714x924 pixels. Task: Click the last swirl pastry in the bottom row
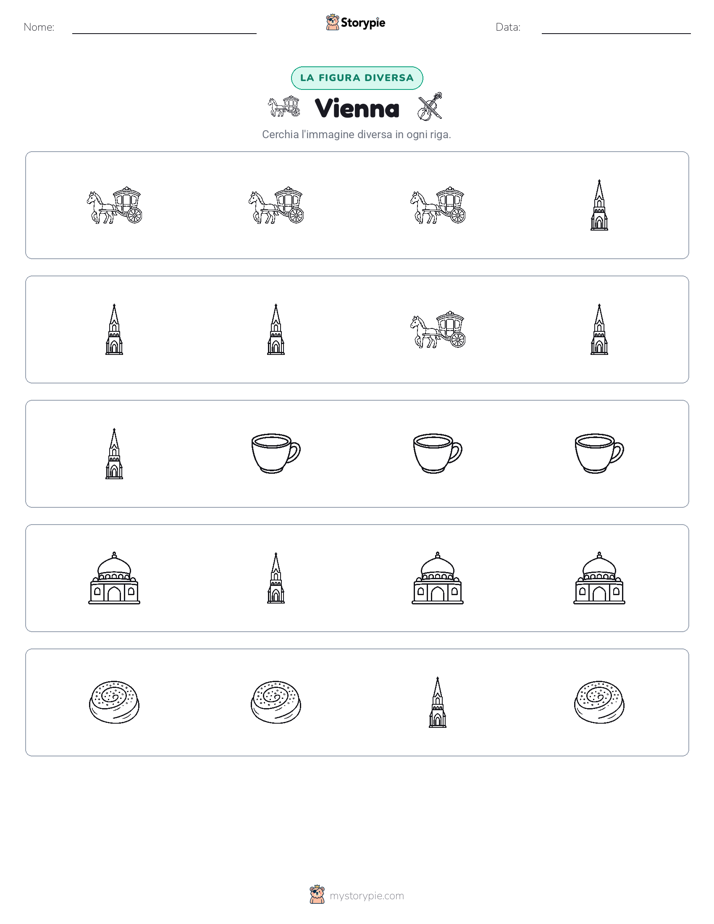[x=599, y=702]
